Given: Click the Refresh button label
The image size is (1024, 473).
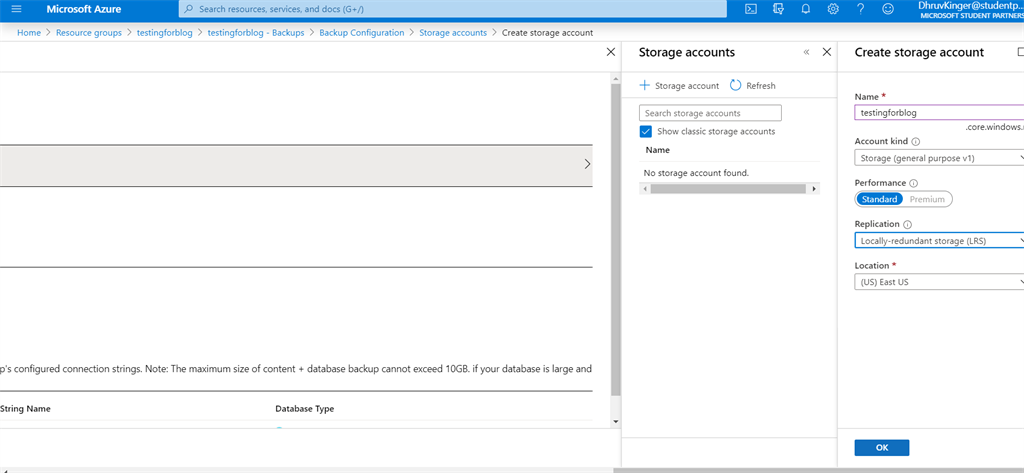Looking at the screenshot, I should pos(761,86).
